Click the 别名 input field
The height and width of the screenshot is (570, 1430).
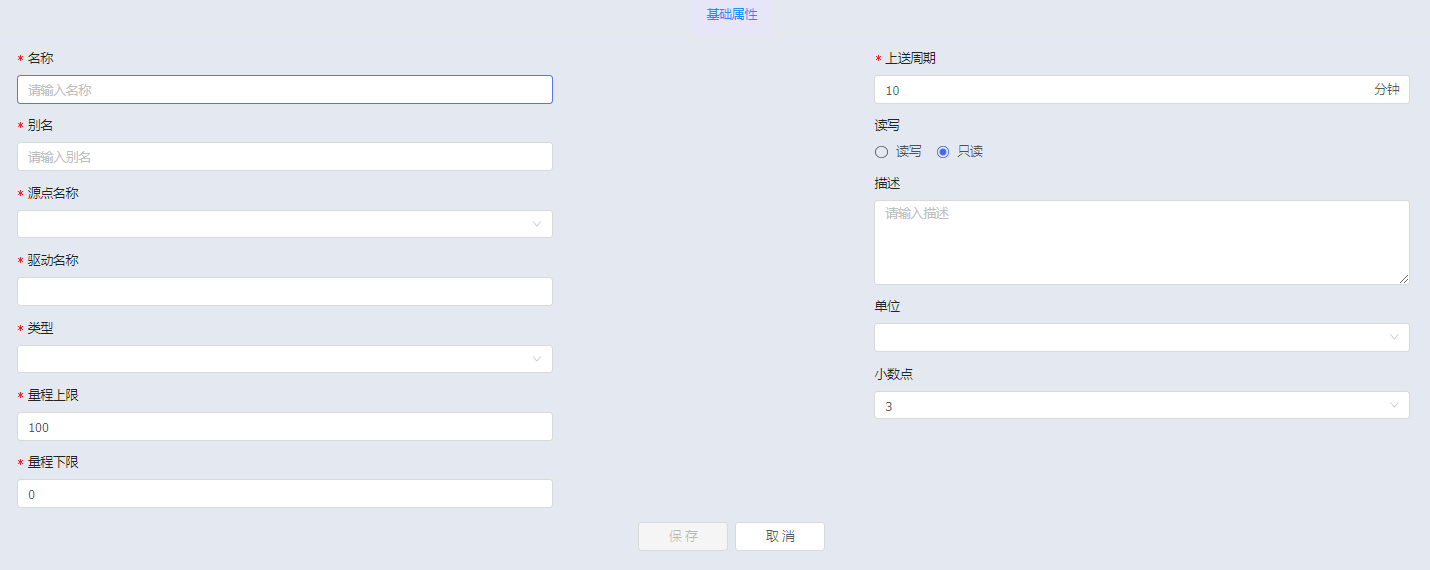(x=284, y=157)
